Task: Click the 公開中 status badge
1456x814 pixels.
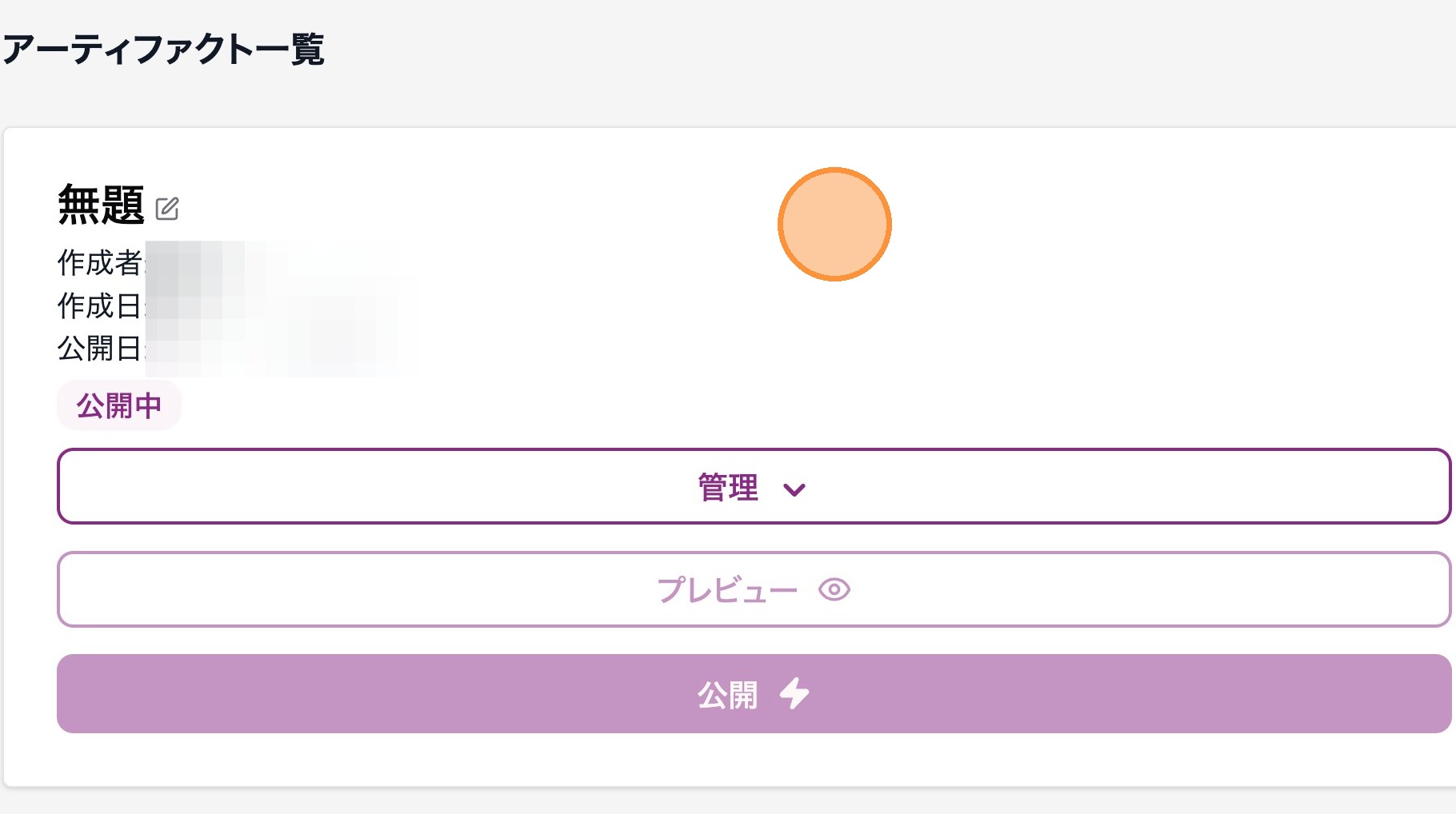Action: [x=119, y=405]
